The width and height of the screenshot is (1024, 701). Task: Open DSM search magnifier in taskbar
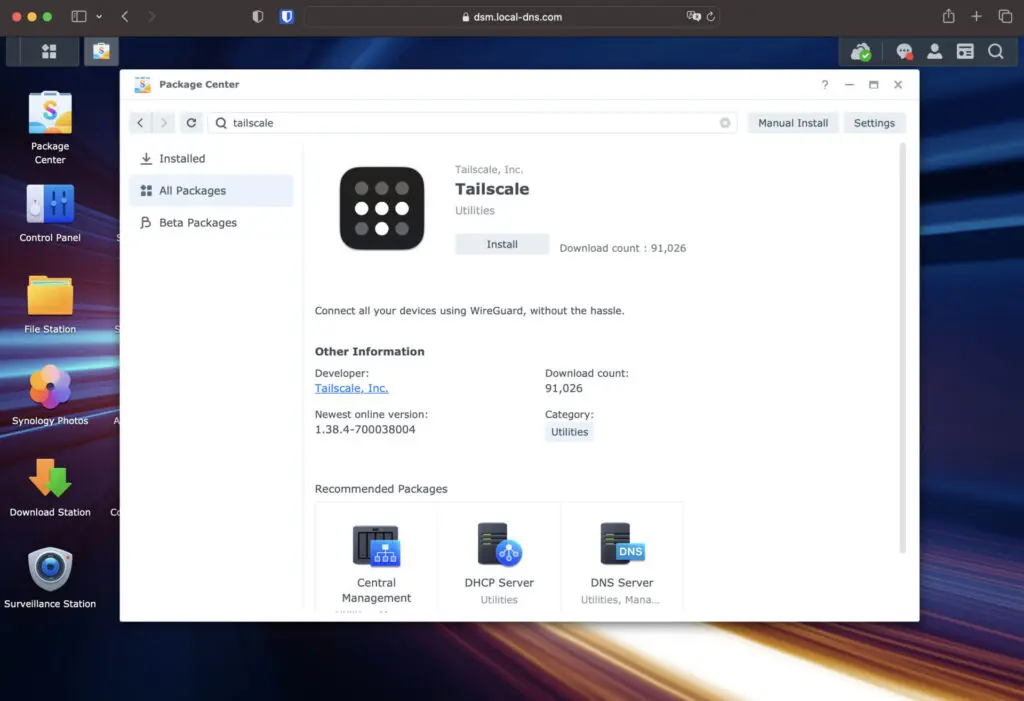tap(995, 52)
